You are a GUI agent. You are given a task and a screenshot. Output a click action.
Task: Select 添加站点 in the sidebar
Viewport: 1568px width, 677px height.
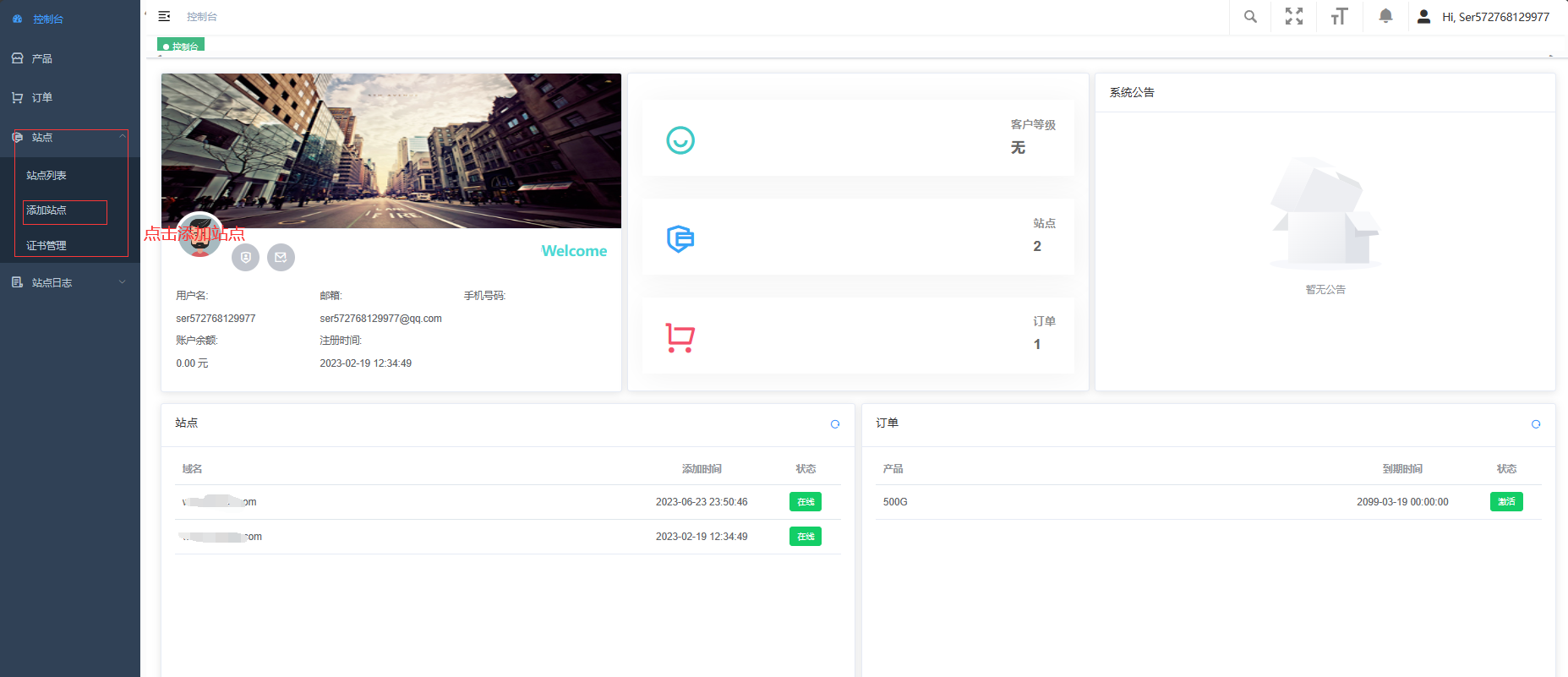[x=47, y=210]
